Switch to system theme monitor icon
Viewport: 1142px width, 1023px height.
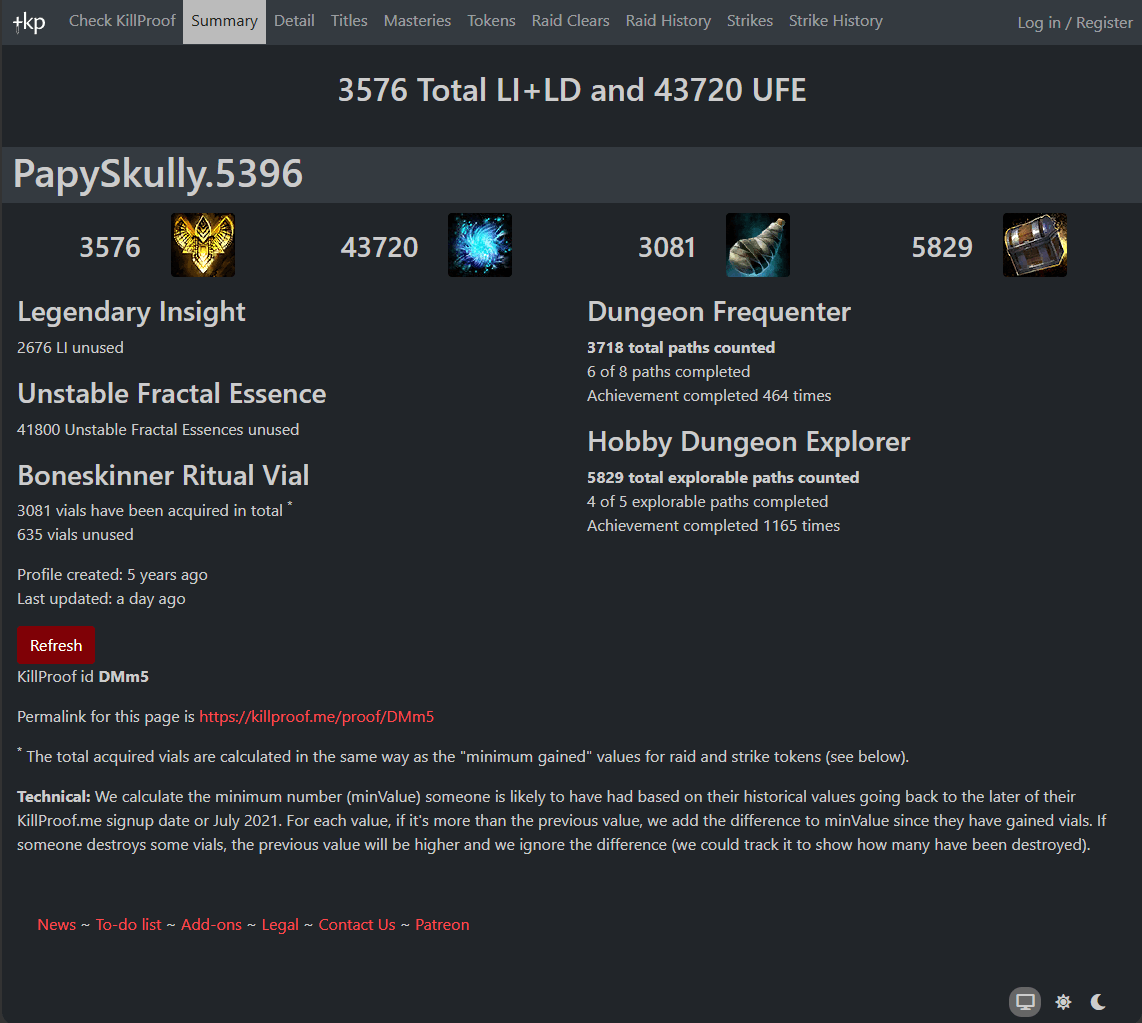(x=1025, y=1002)
